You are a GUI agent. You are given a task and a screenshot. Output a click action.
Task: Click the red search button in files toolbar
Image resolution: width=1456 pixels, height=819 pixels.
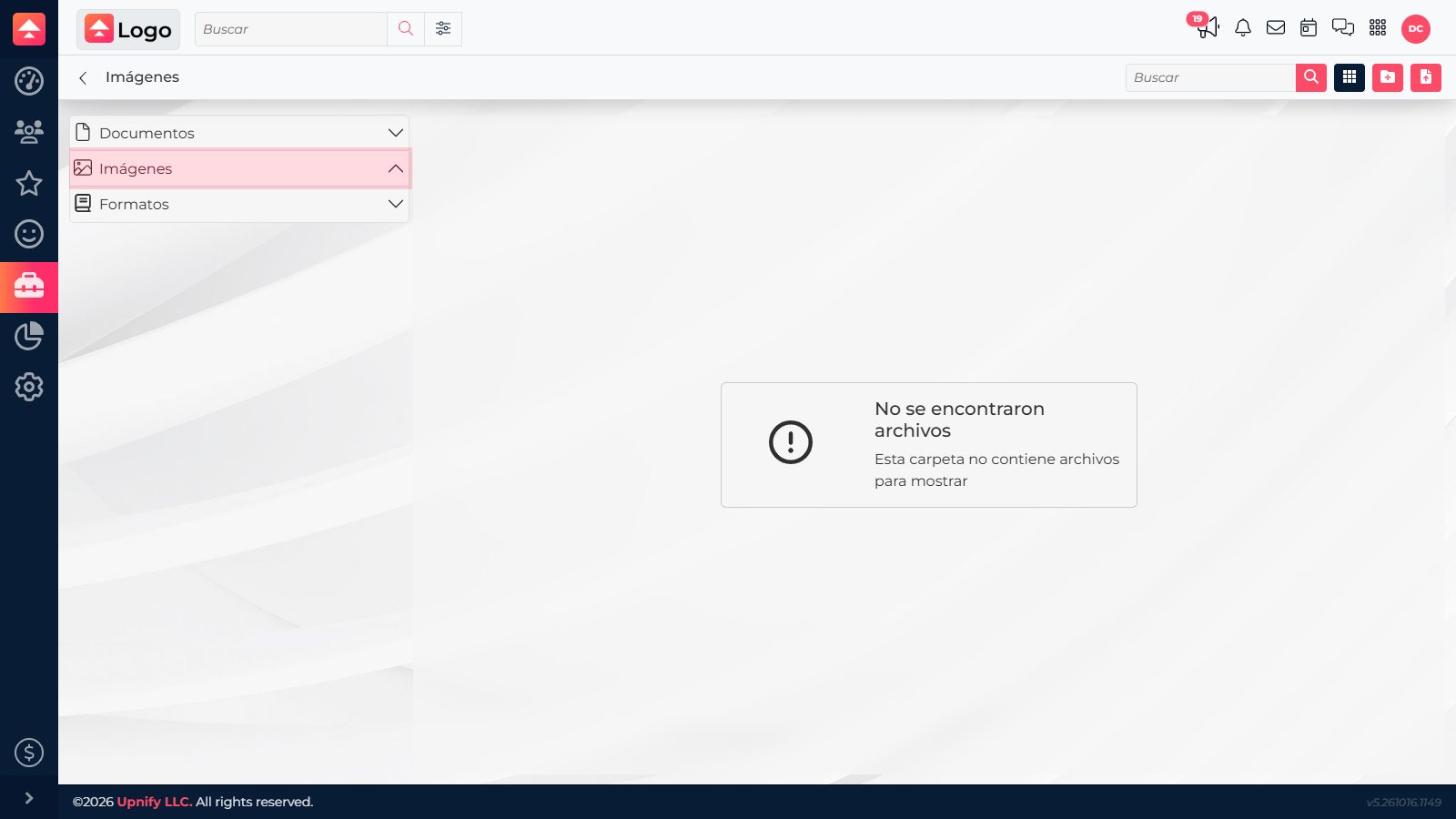tap(1311, 77)
